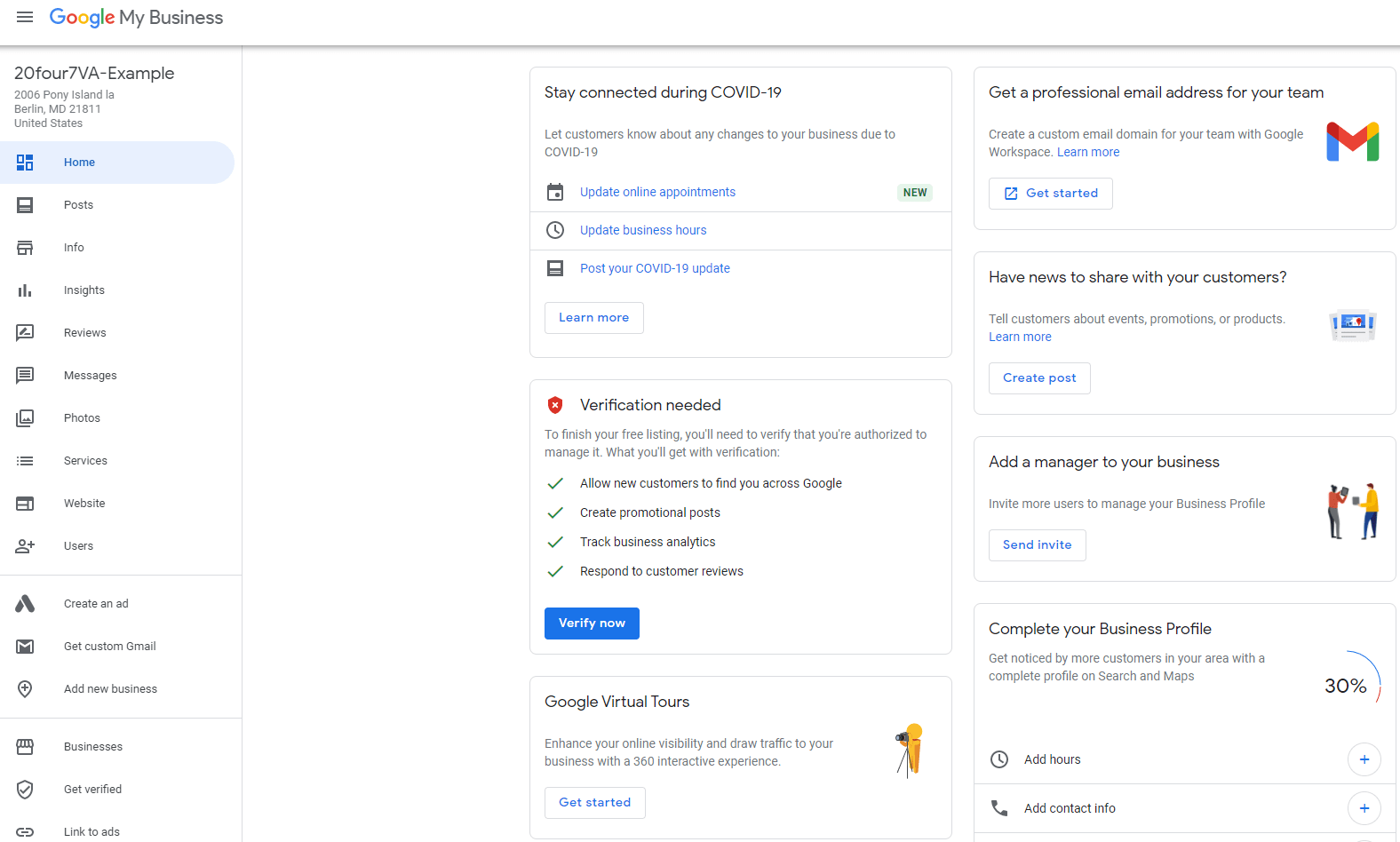This screenshot has height=842, width=1400.
Task: Click the Gmail logo in email card
Action: [x=1353, y=142]
